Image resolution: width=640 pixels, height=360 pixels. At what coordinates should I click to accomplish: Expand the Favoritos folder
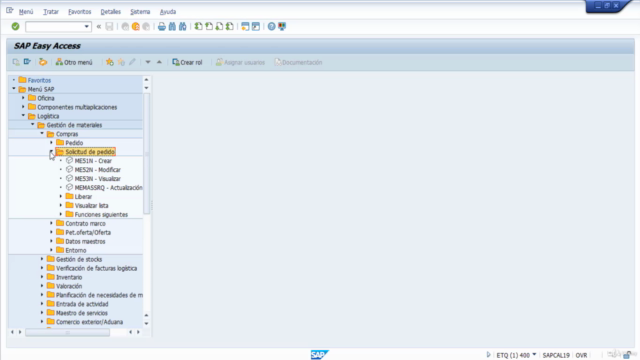click(14, 80)
